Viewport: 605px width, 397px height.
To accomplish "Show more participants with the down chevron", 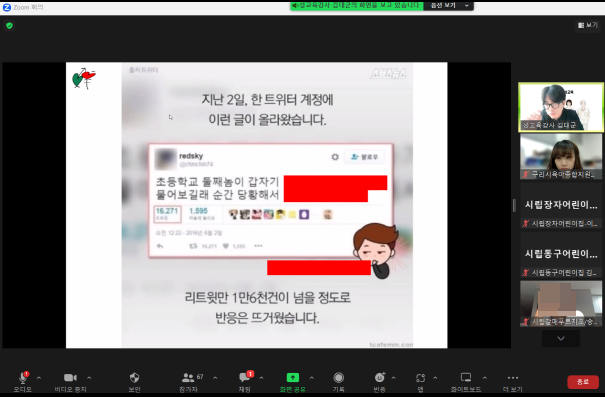I will point(561,338).
